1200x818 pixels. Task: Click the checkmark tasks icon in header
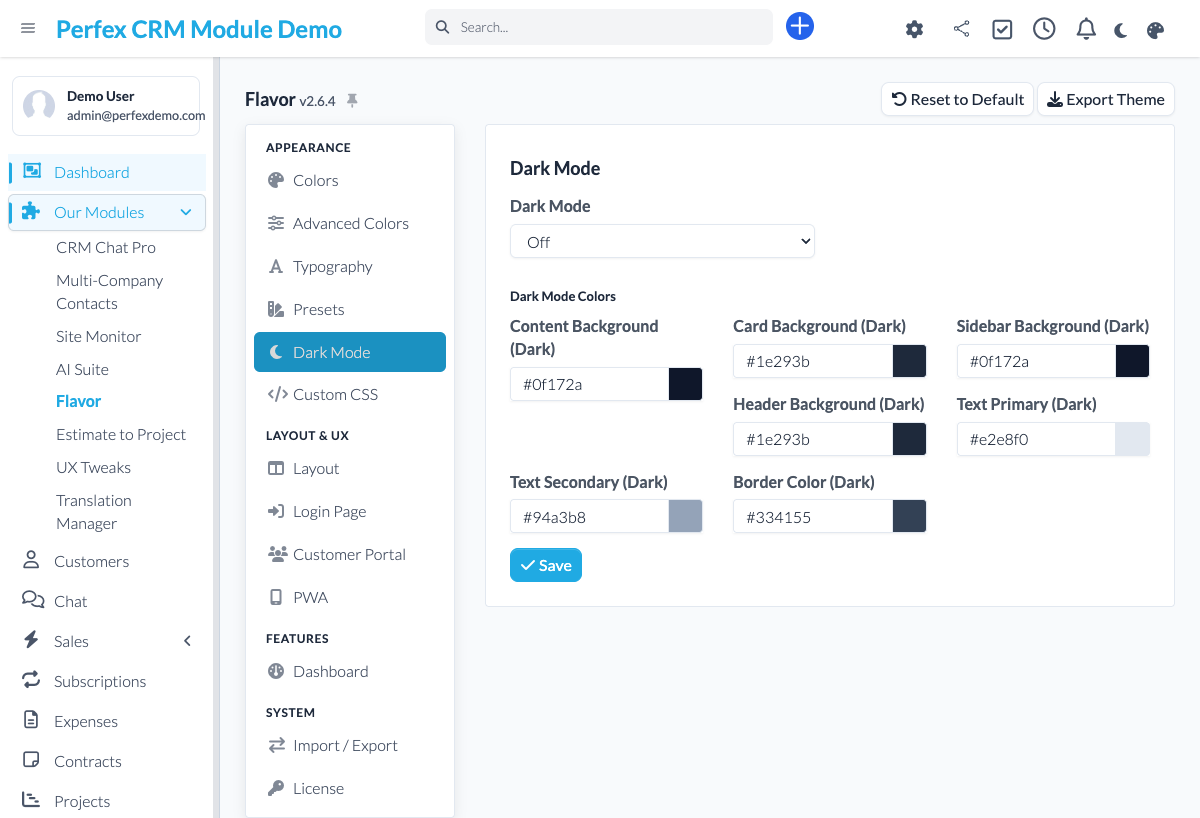(x=1002, y=29)
